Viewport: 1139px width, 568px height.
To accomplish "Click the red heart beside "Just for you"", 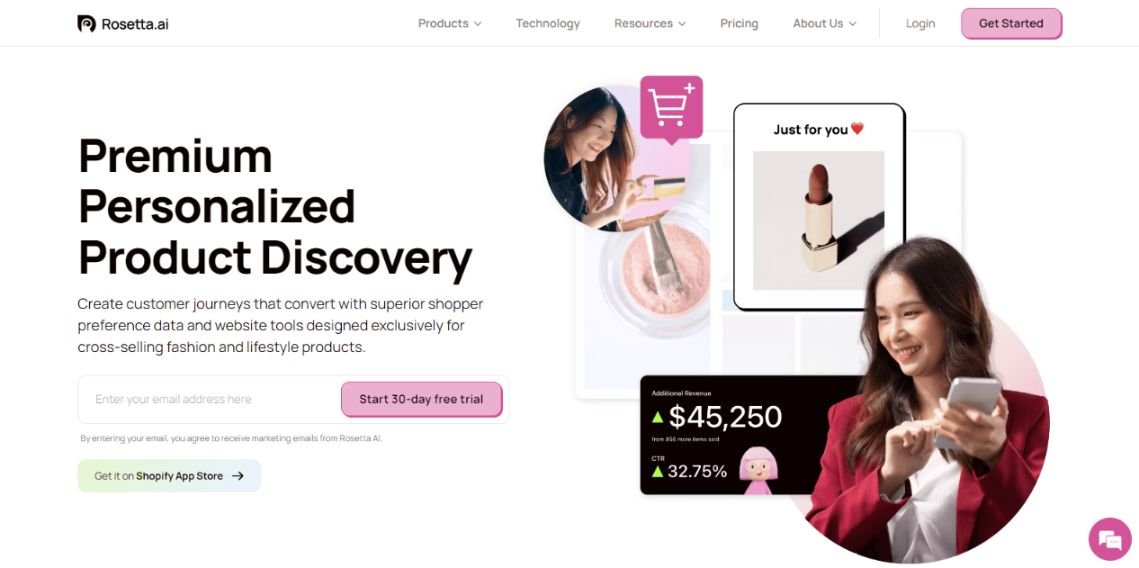I will click(857, 129).
